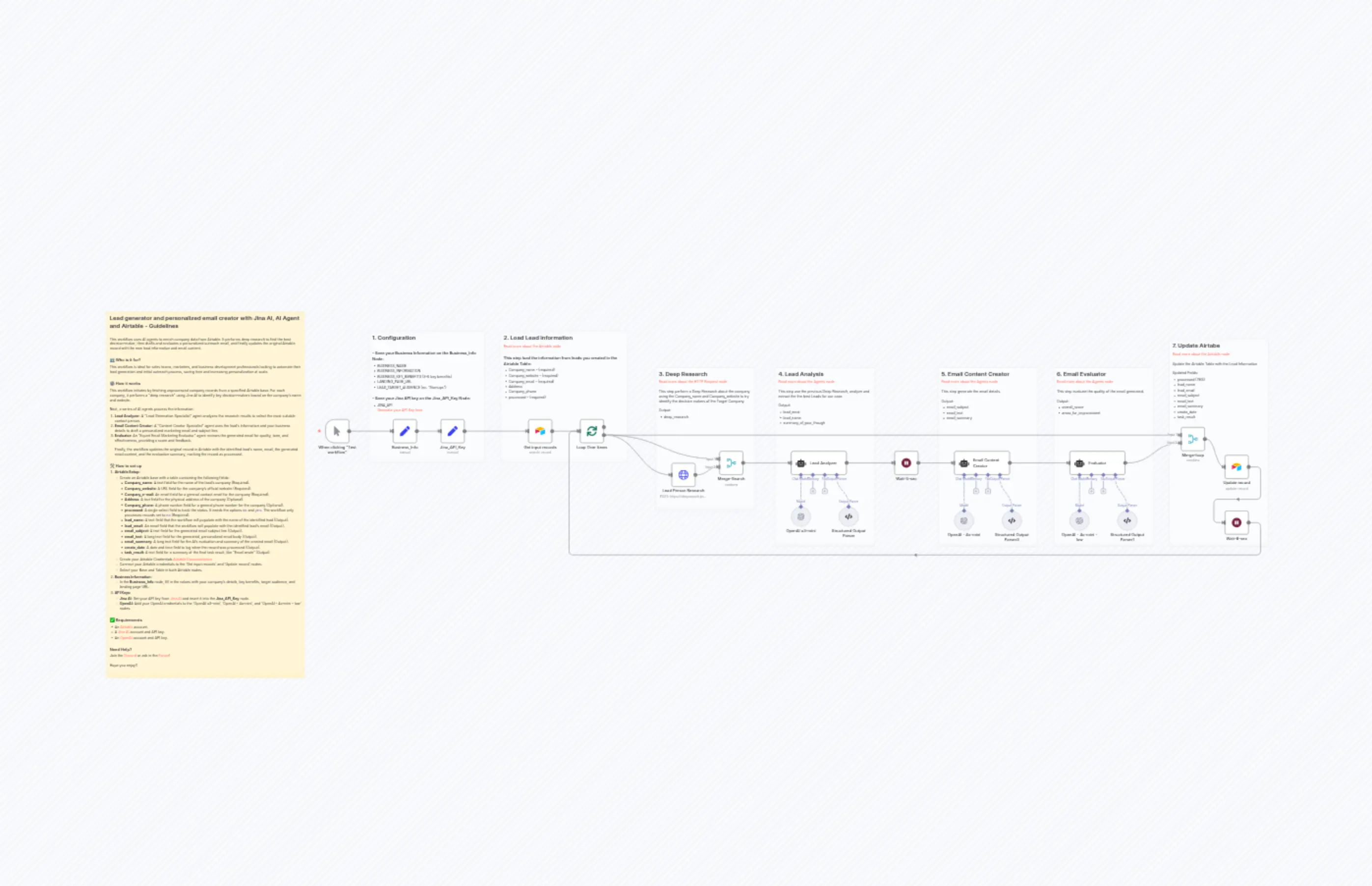Select the Business_Info edit node
This screenshot has height=886, width=1372.
point(404,431)
